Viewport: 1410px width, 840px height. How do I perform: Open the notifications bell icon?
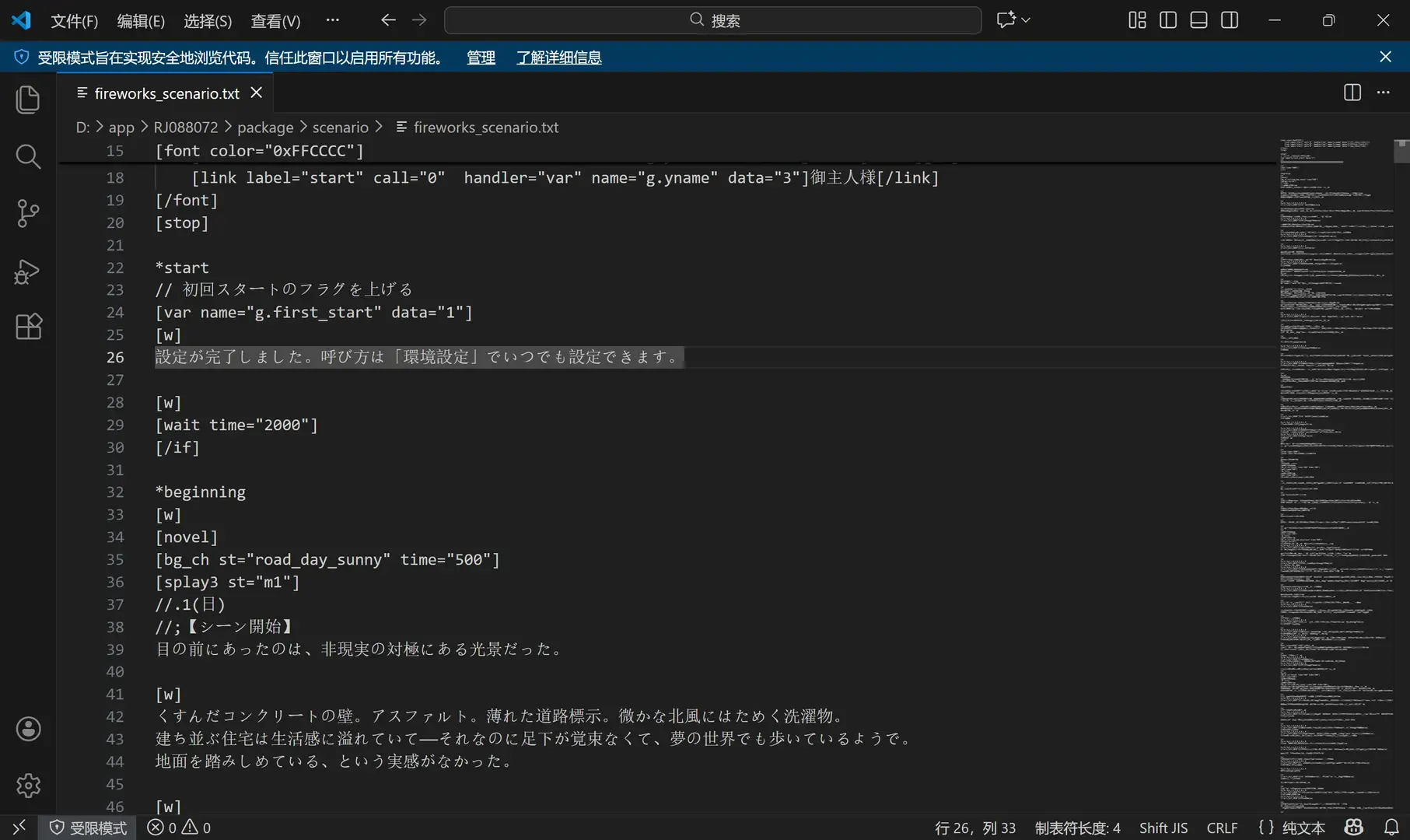(1391, 828)
